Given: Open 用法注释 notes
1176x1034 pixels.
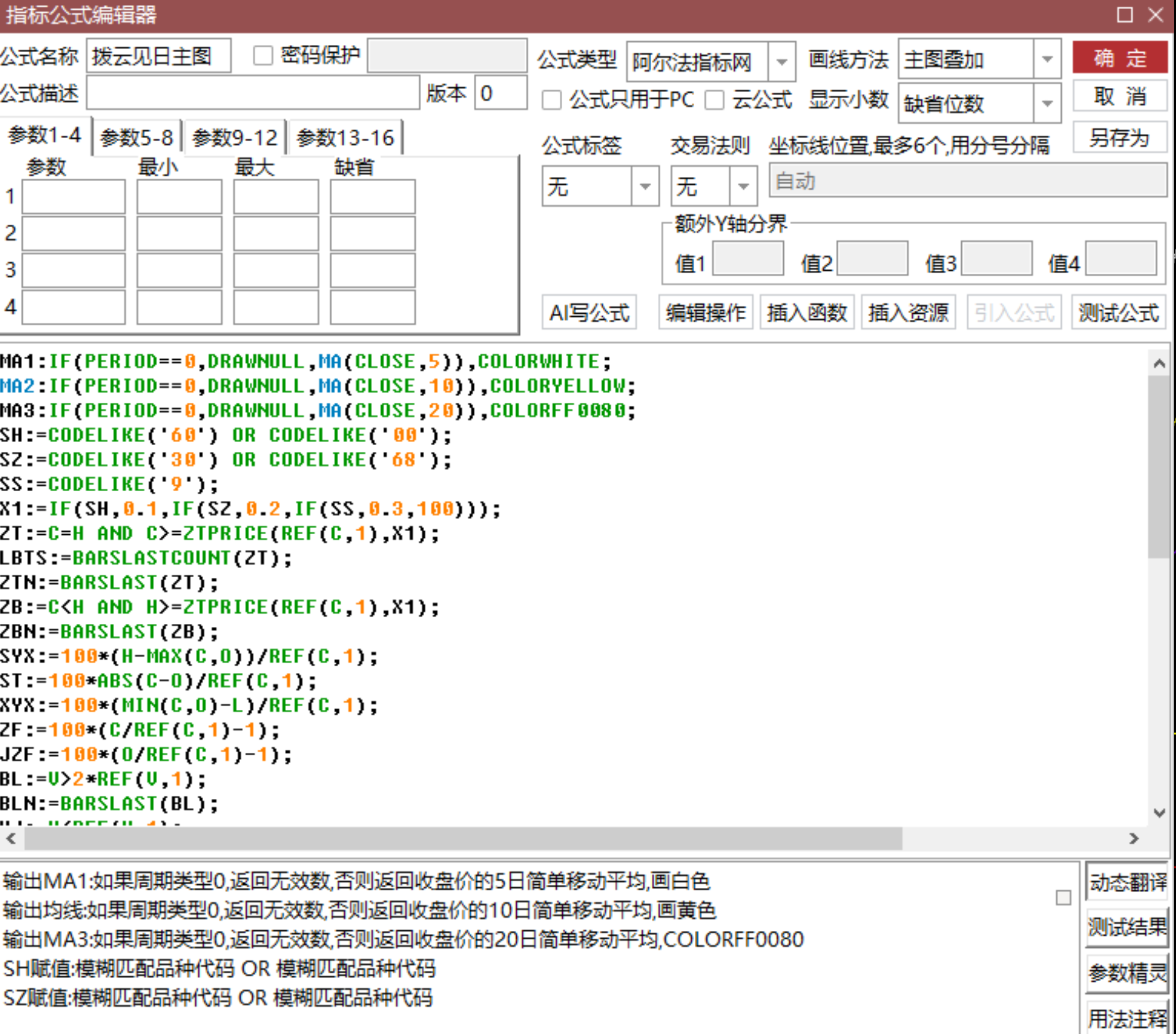Looking at the screenshot, I should [1128, 1019].
